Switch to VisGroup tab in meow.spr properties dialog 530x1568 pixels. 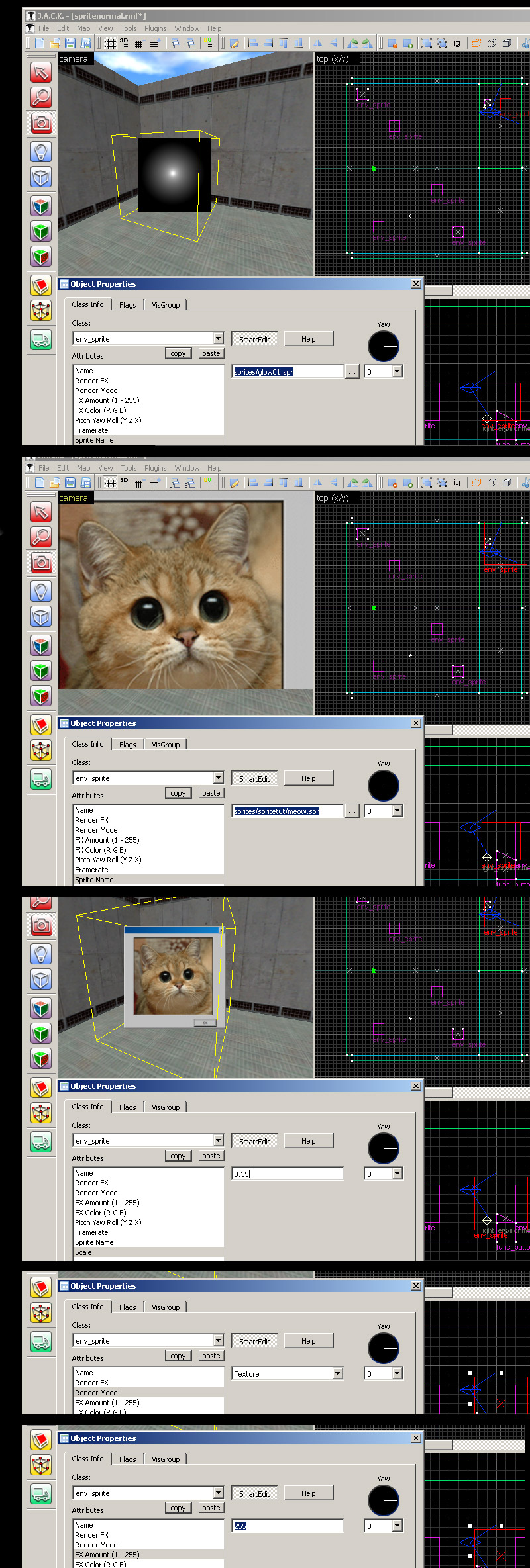166,745
